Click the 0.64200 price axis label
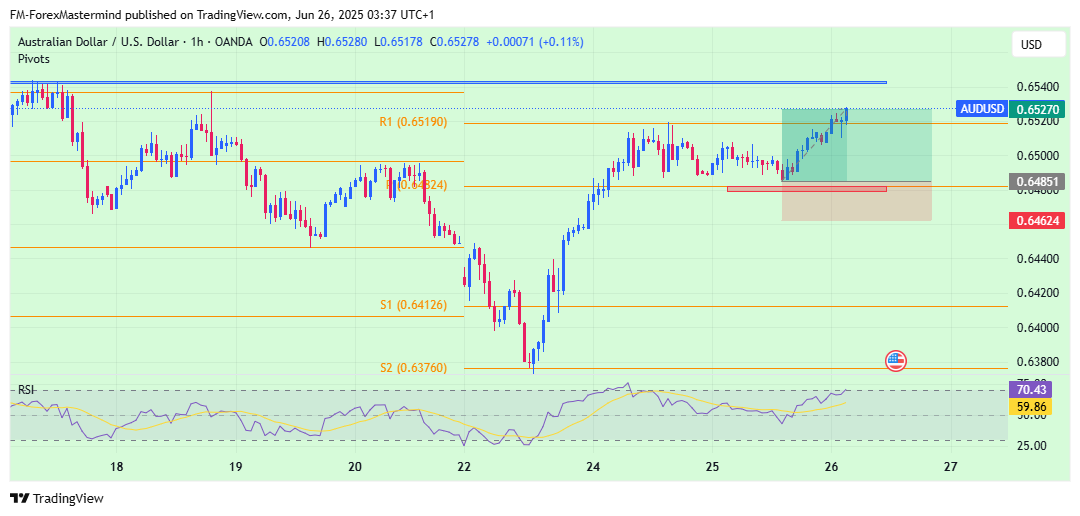1080x516 pixels. [1038, 293]
